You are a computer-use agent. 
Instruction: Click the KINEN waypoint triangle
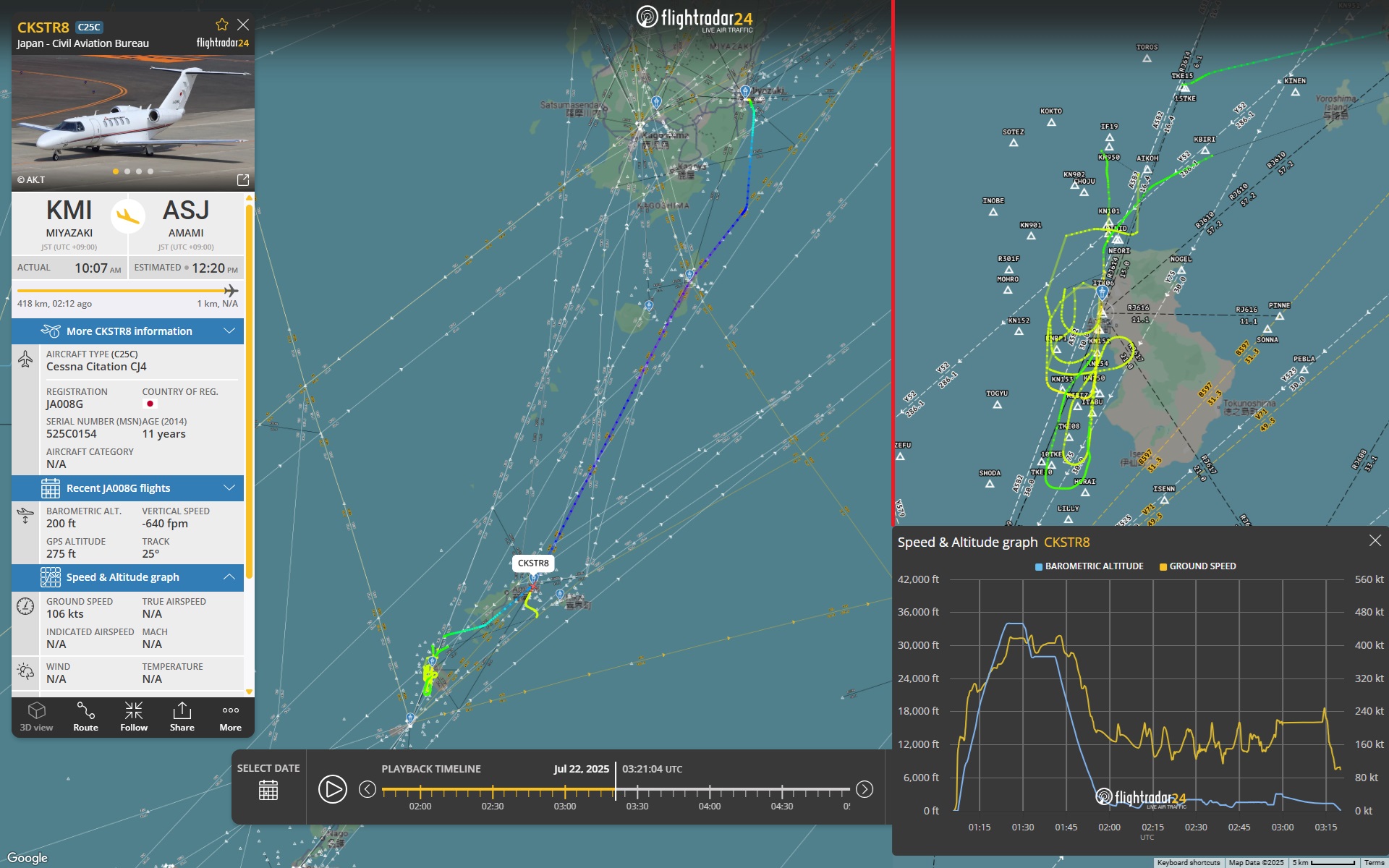click(1295, 92)
